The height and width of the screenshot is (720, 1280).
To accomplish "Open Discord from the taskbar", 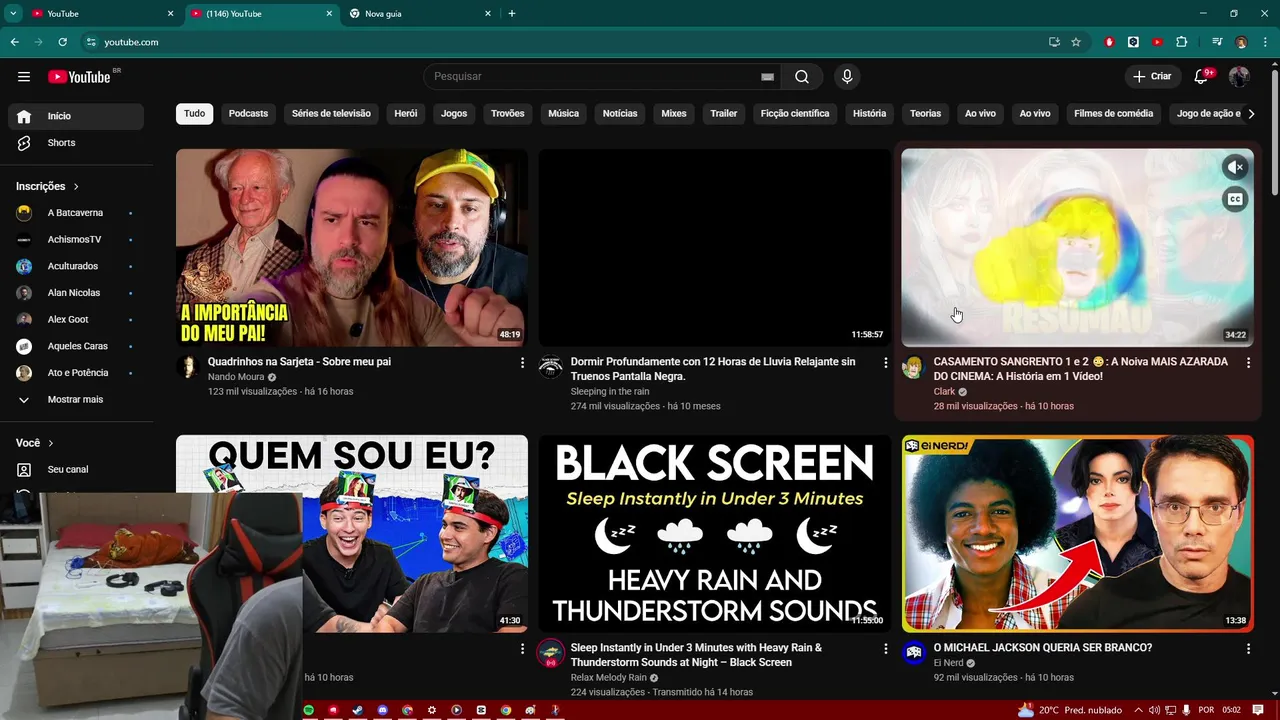I will tap(382, 710).
